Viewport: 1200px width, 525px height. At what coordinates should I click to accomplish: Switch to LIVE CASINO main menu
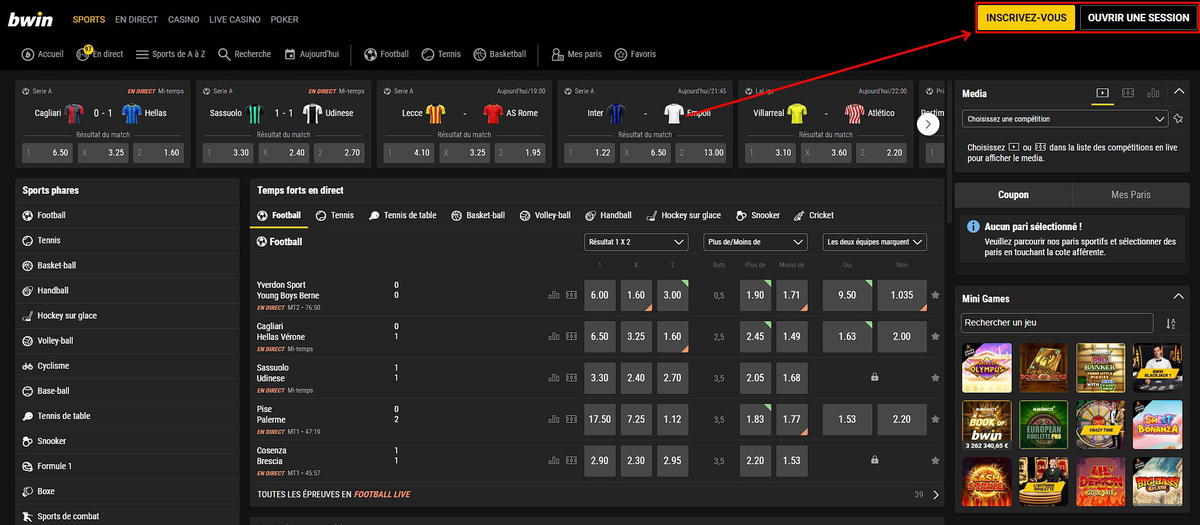tap(235, 19)
